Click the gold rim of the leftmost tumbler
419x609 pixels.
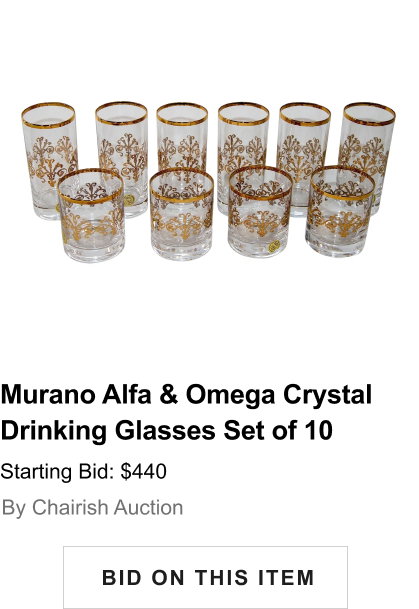(x=91, y=186)
